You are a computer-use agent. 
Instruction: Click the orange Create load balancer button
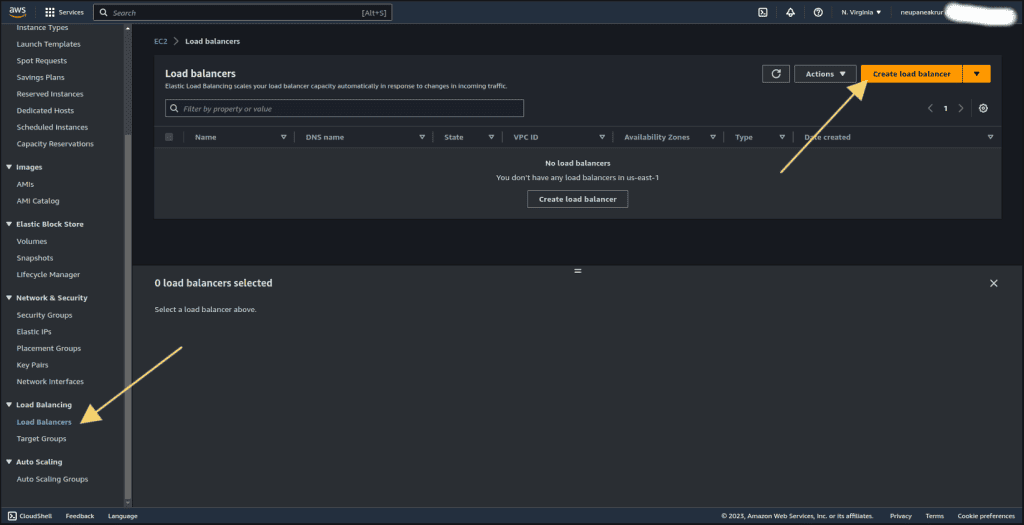coord(912,74)
